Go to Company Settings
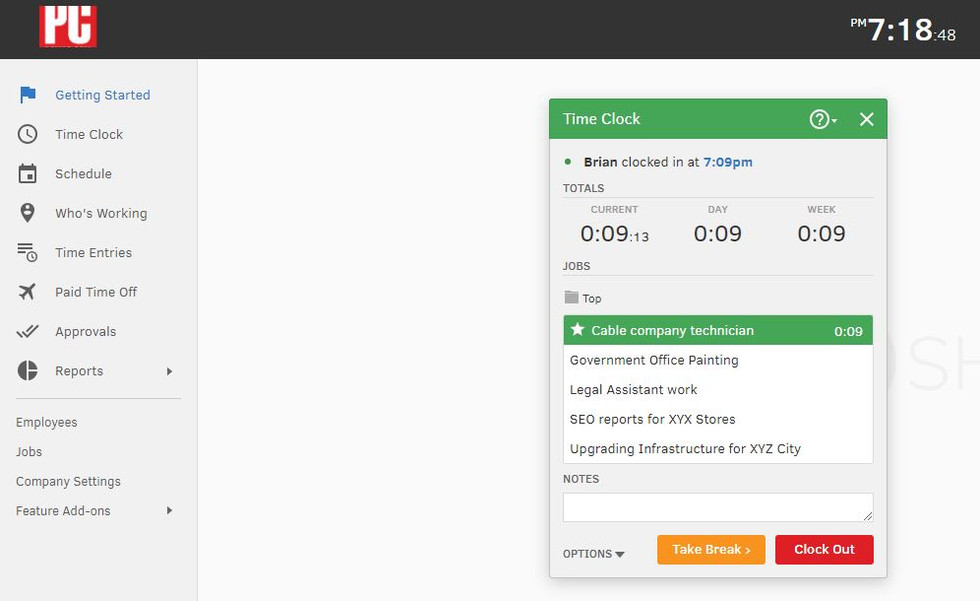 (68, 481)
